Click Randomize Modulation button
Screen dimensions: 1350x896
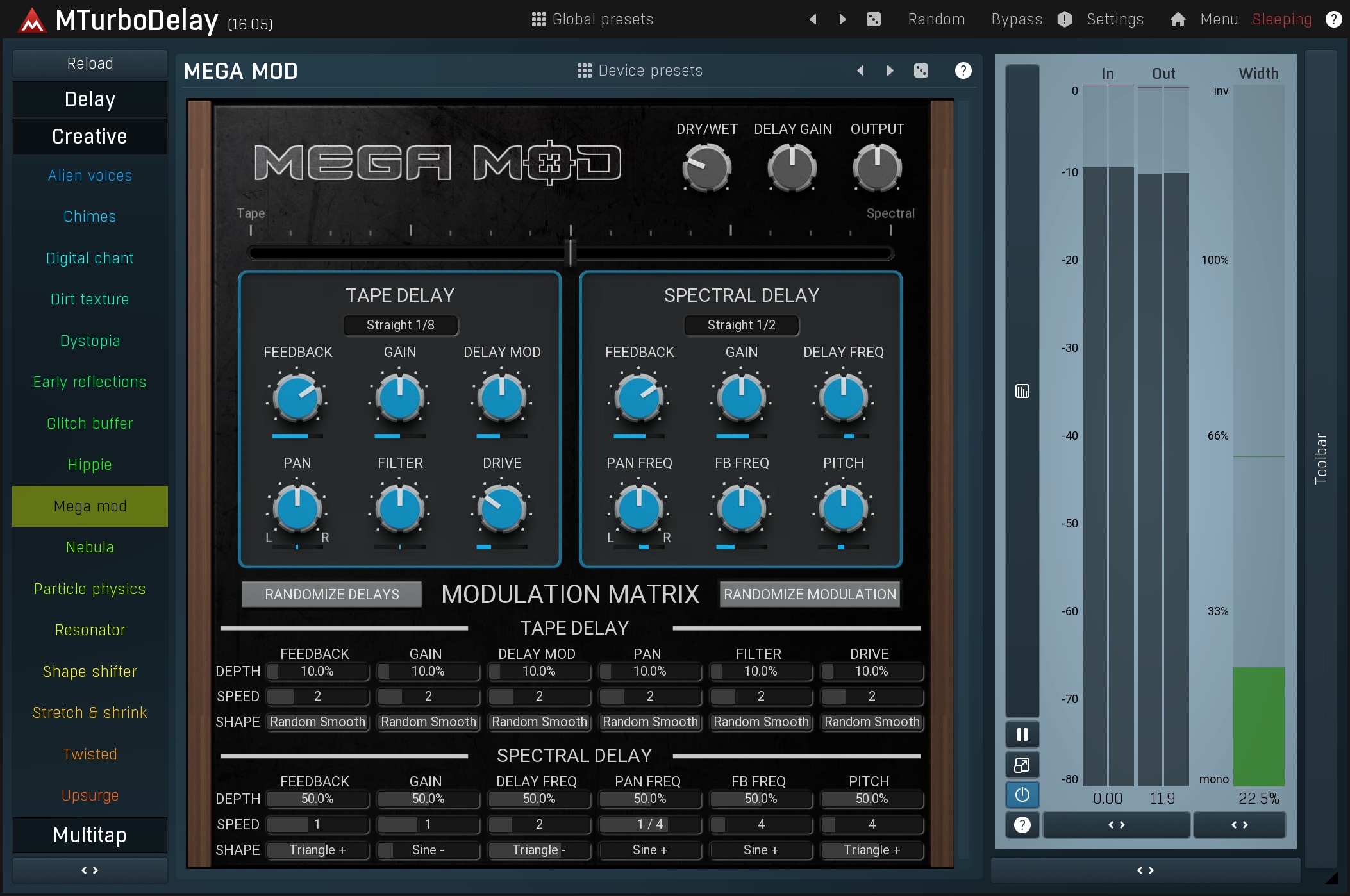[810, 594]
